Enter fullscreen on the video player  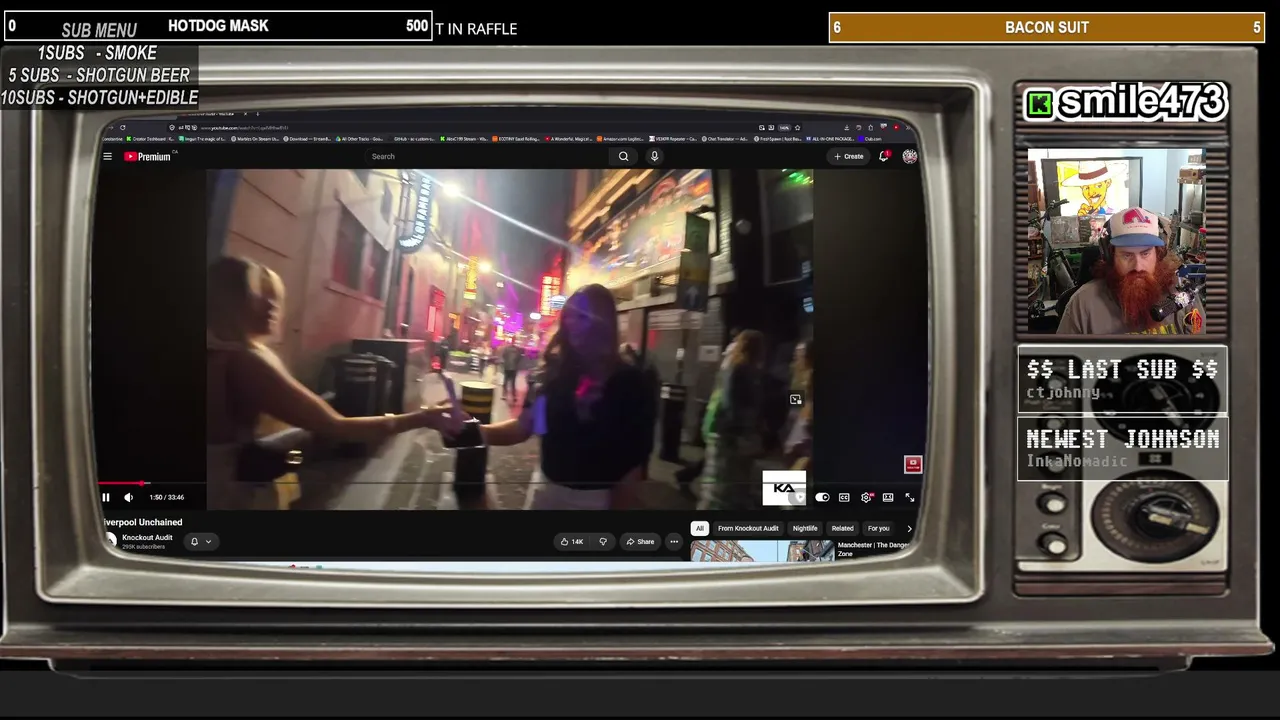pyautogui.click(x=909, y=497)
